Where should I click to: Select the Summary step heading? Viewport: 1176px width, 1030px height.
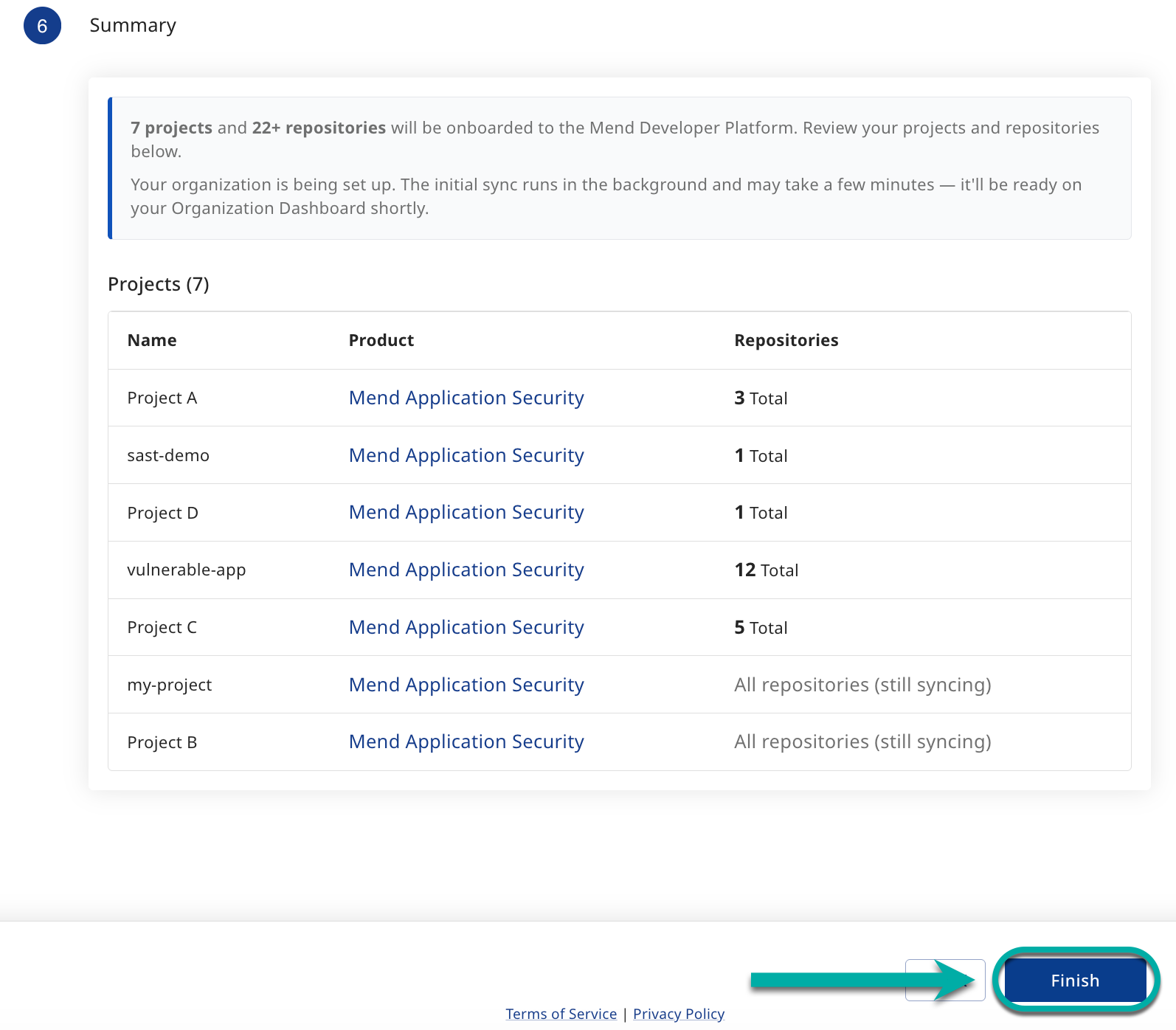pos(133,26)
